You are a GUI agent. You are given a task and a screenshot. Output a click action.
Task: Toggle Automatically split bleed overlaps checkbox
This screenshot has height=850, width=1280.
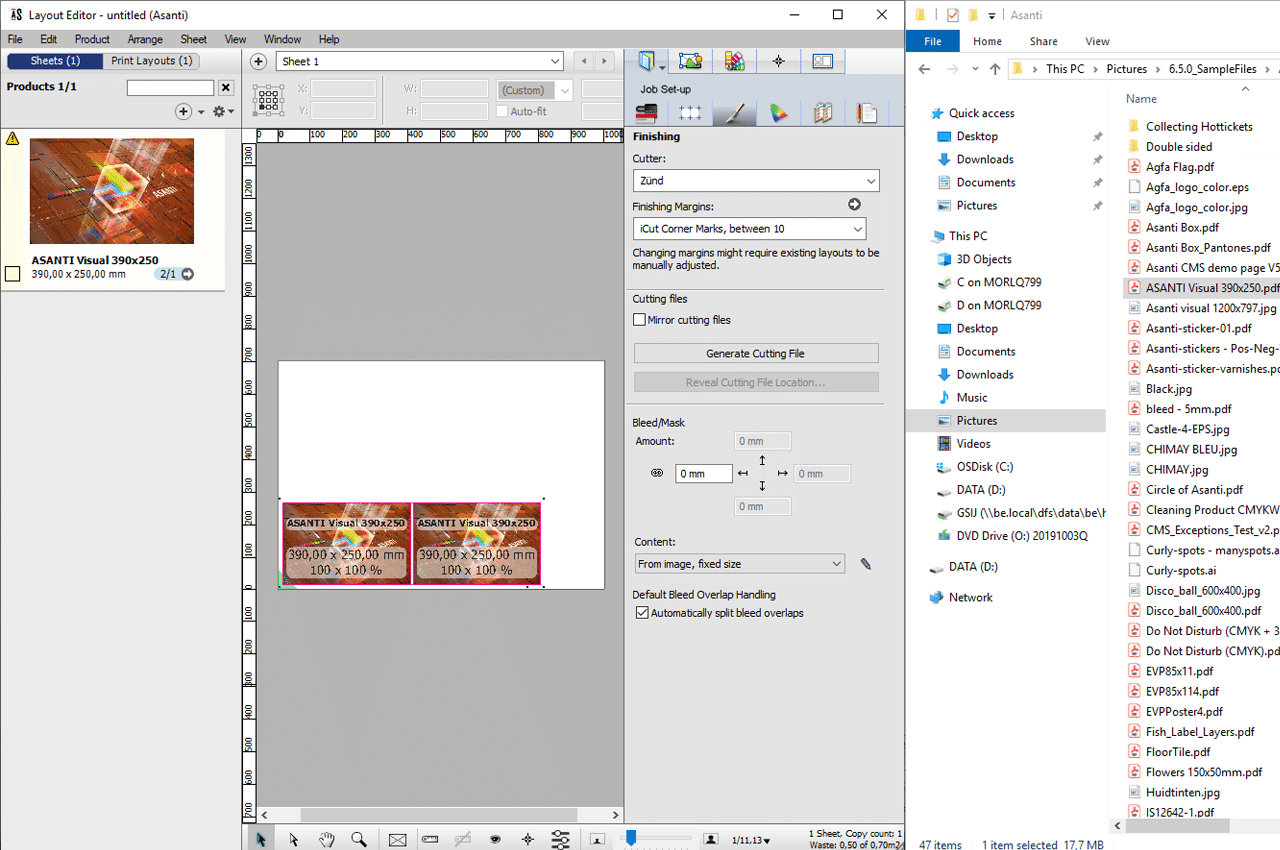[642, 613]
